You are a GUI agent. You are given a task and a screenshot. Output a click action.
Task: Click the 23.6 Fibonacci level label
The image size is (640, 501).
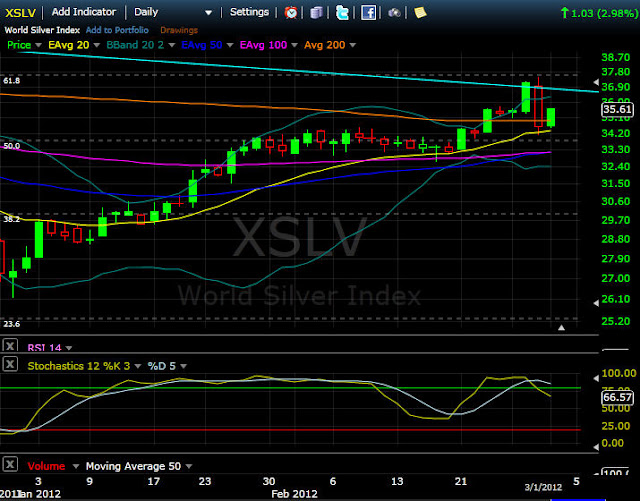click(11, 324)
